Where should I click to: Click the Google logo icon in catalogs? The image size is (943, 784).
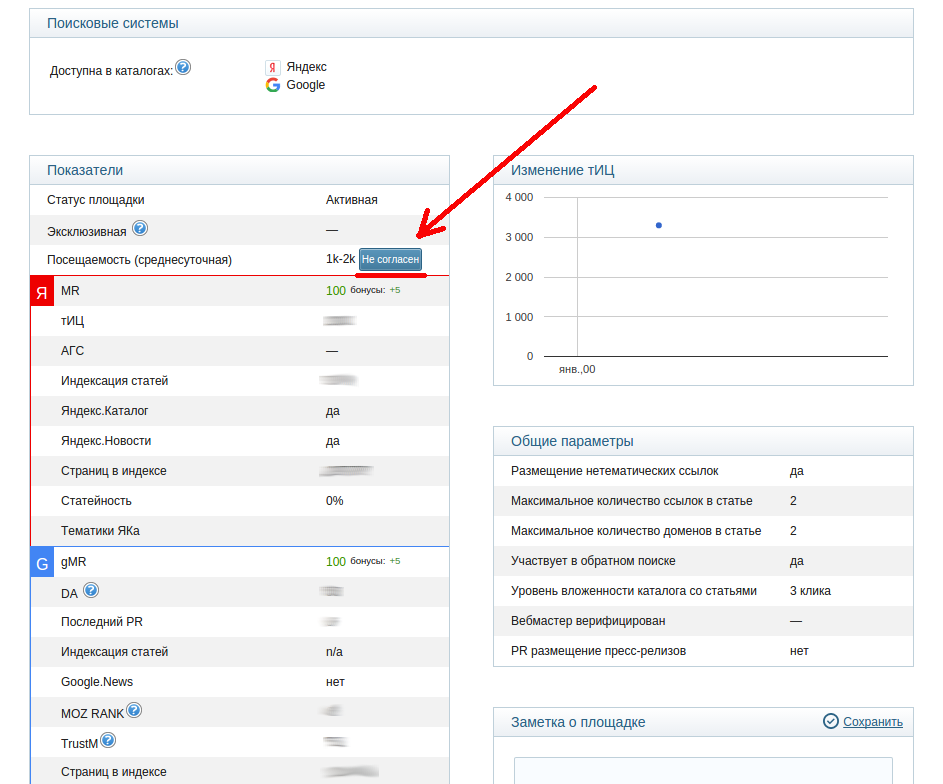(273, 85)
